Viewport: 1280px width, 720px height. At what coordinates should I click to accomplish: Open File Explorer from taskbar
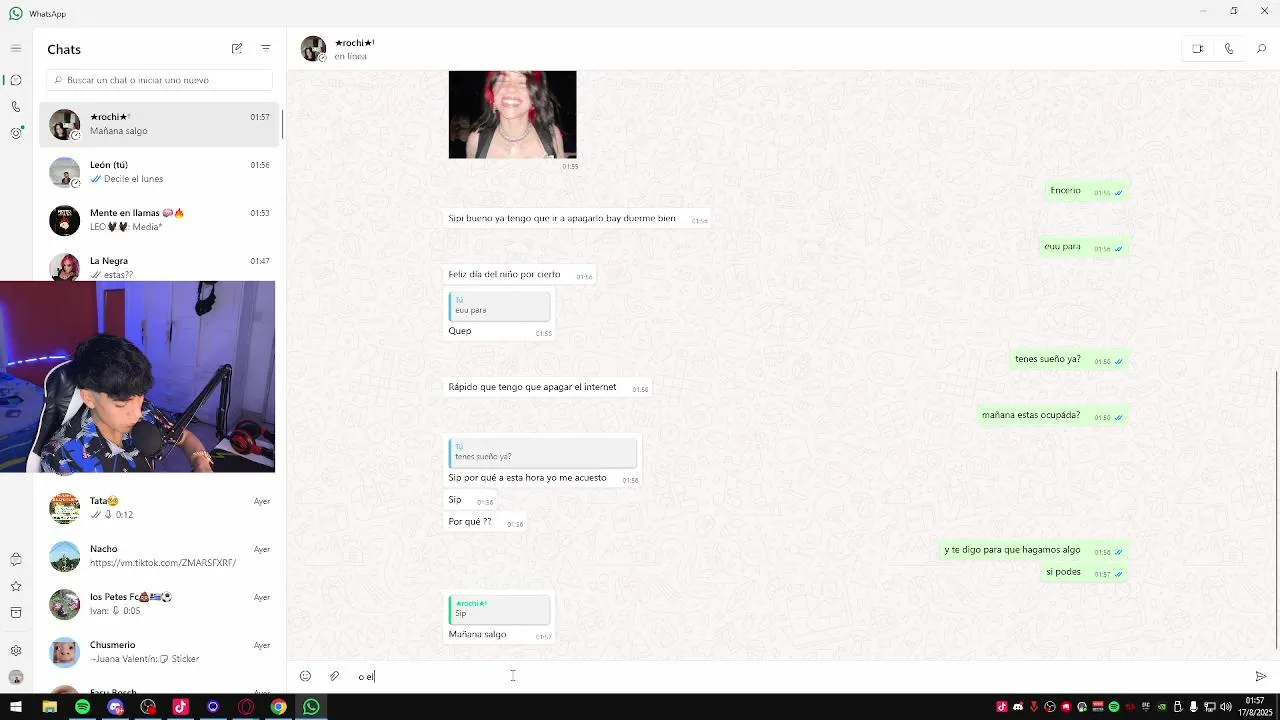[x=49, y=707]
